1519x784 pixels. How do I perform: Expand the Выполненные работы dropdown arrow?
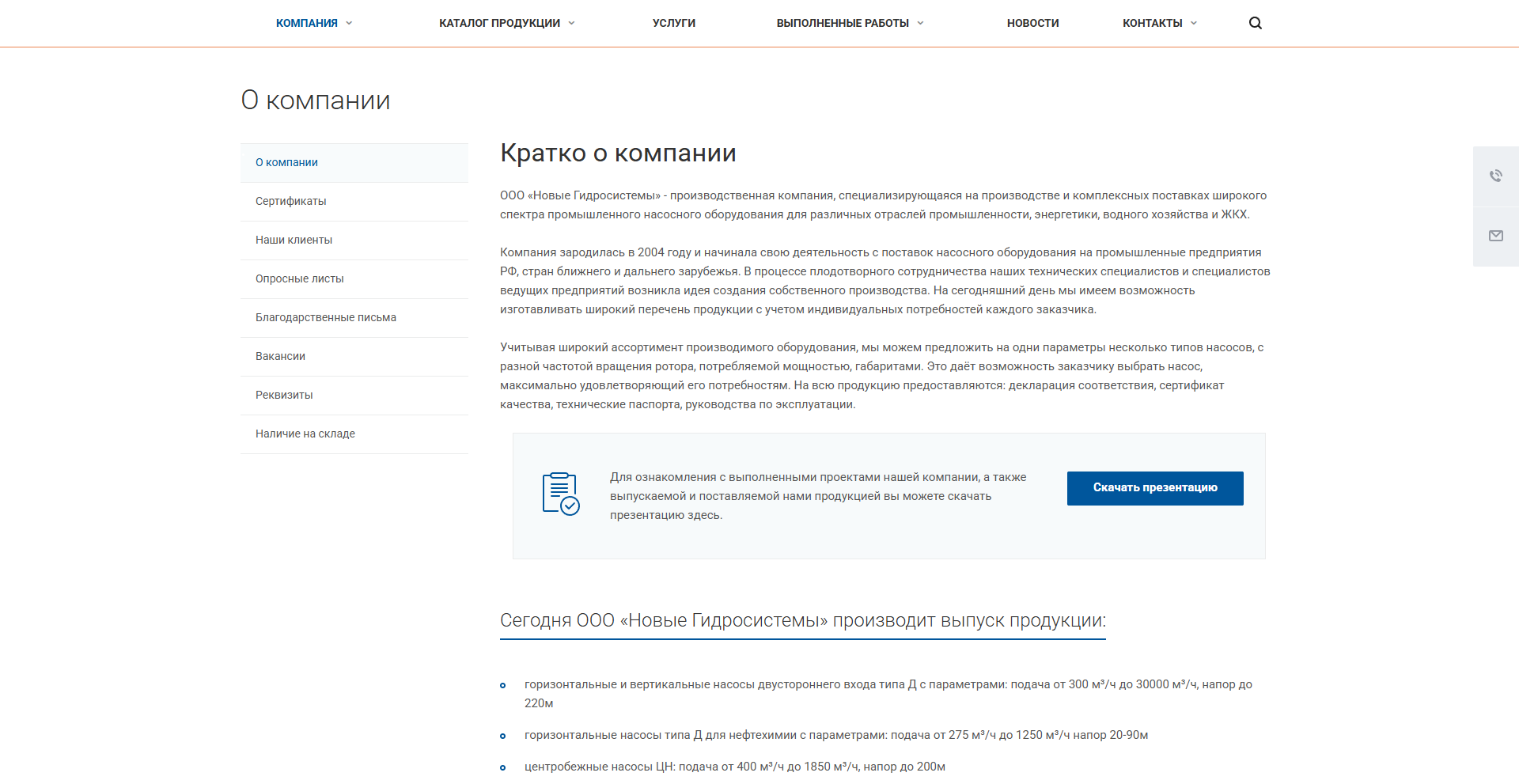pos(920,24)
